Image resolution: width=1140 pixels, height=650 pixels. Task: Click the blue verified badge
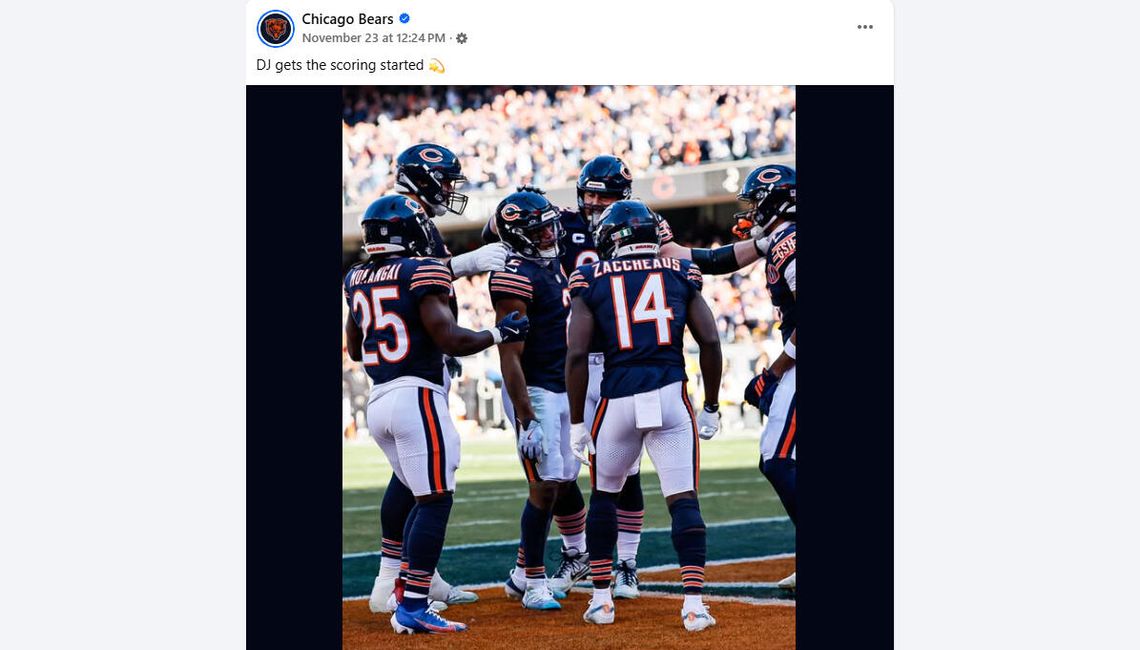pos(404,19)
